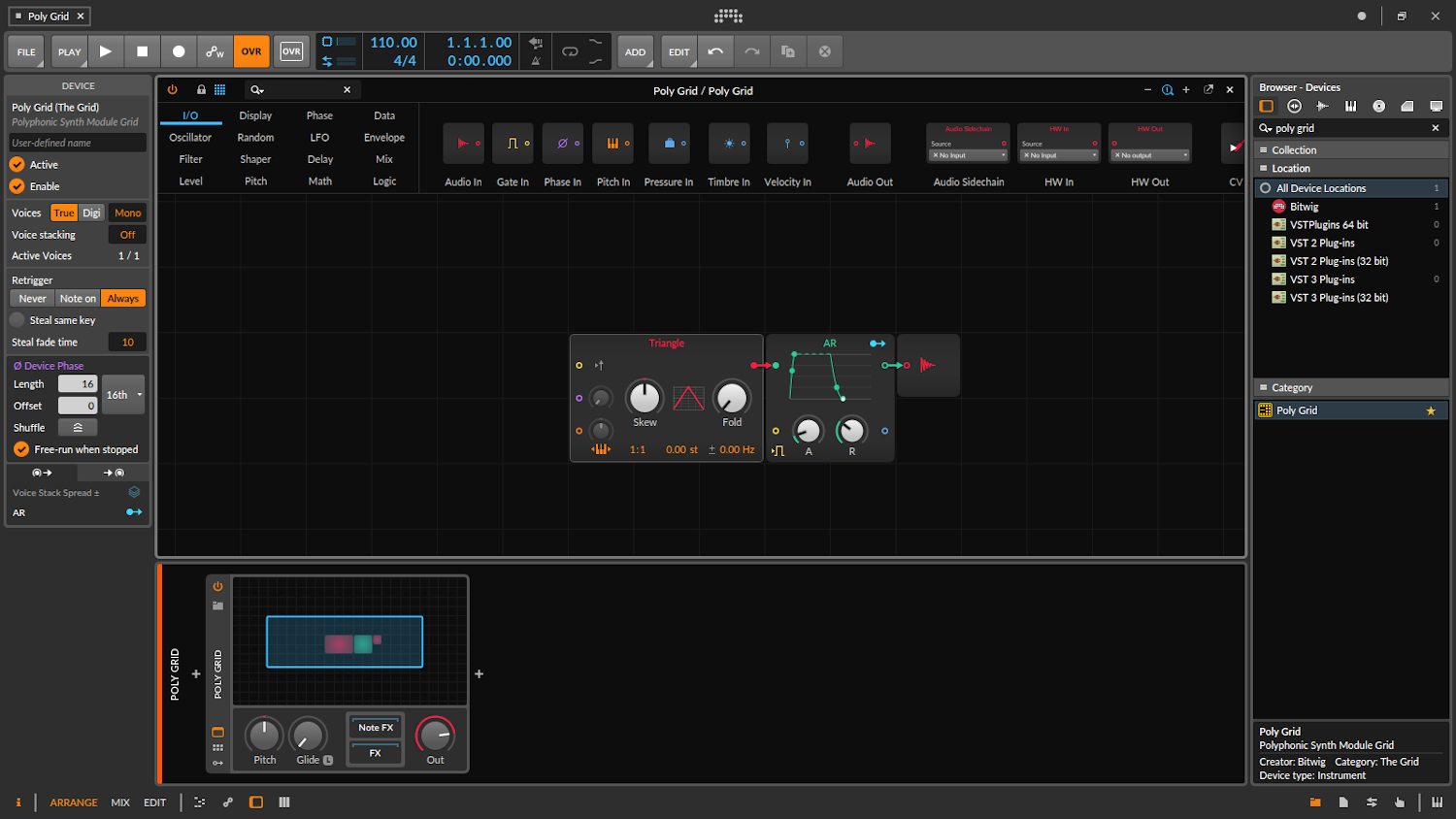The width and height of the screenshot is (1456, 819).
Task: Click the Redo arrow icon
Action: pos(752,51)
